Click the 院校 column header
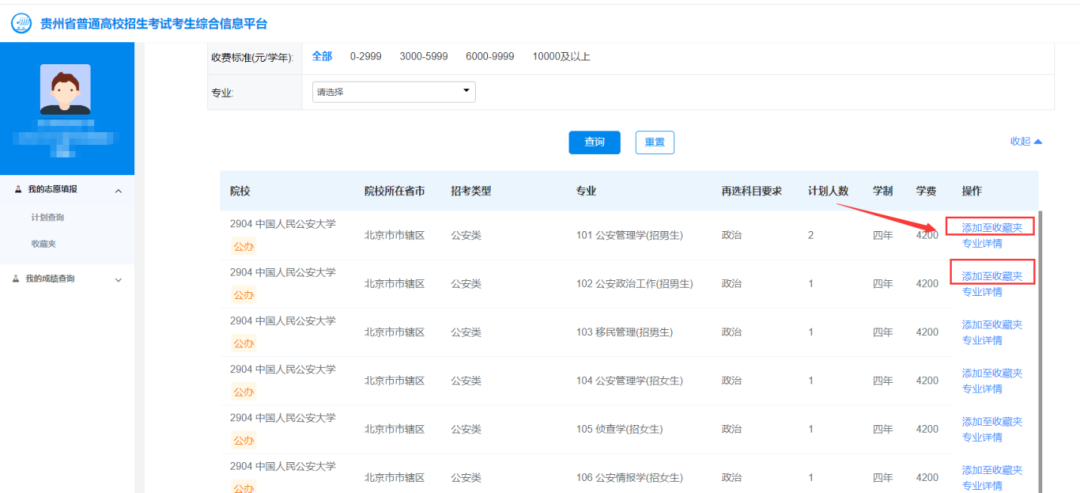 (x=240, y=191)
